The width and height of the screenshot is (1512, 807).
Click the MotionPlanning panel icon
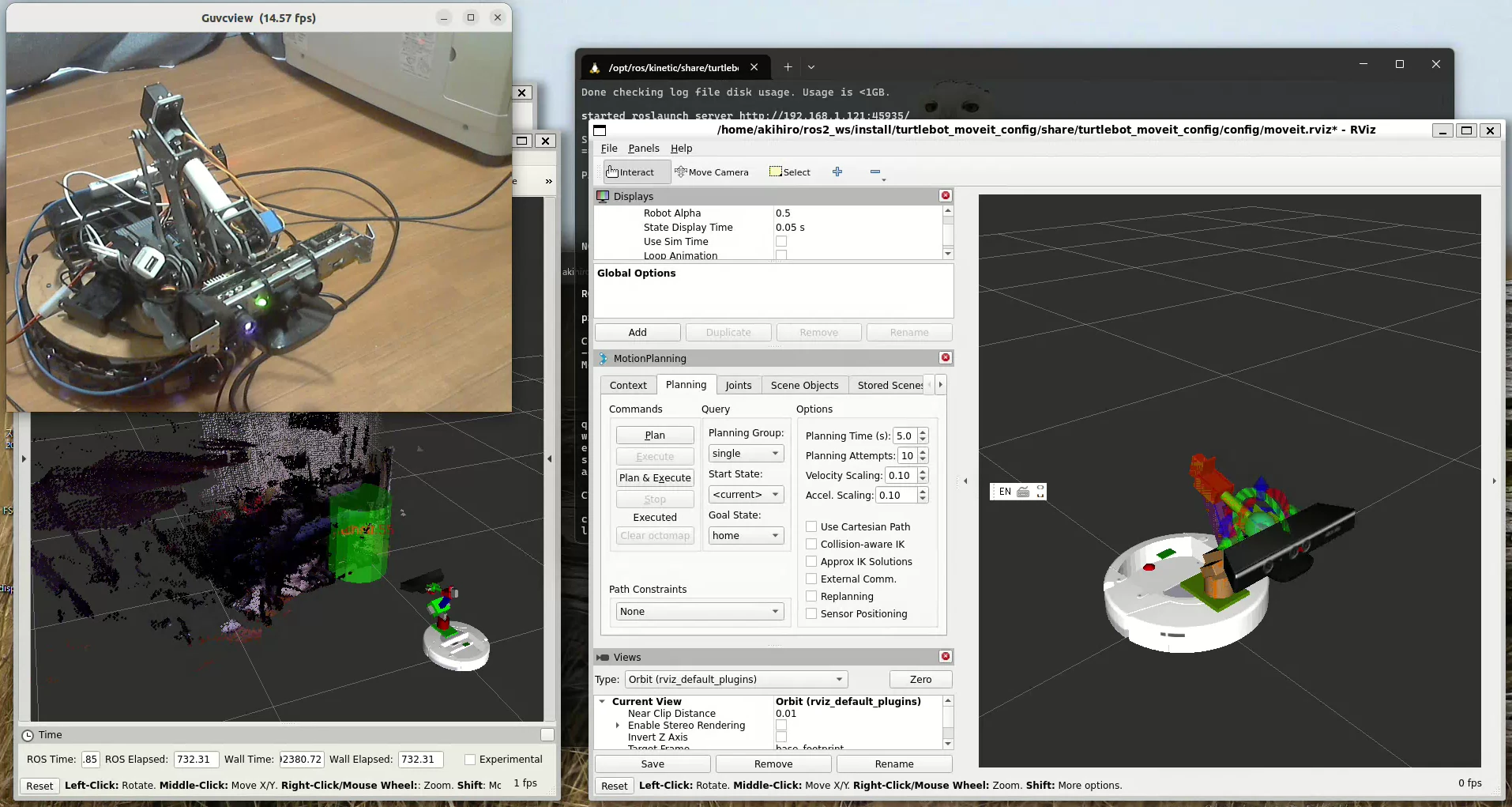click(603, 358)
